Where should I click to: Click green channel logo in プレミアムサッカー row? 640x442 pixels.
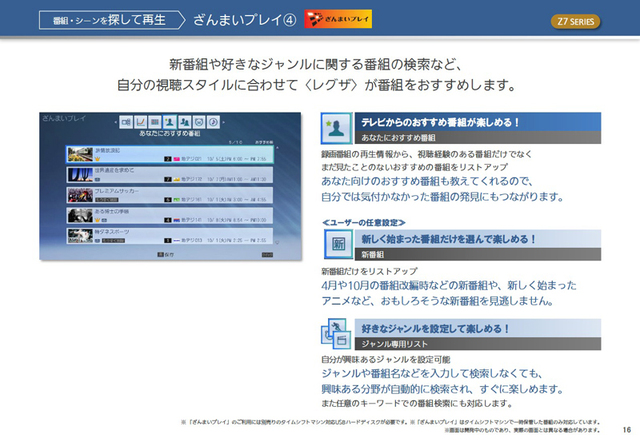[177, 200]
